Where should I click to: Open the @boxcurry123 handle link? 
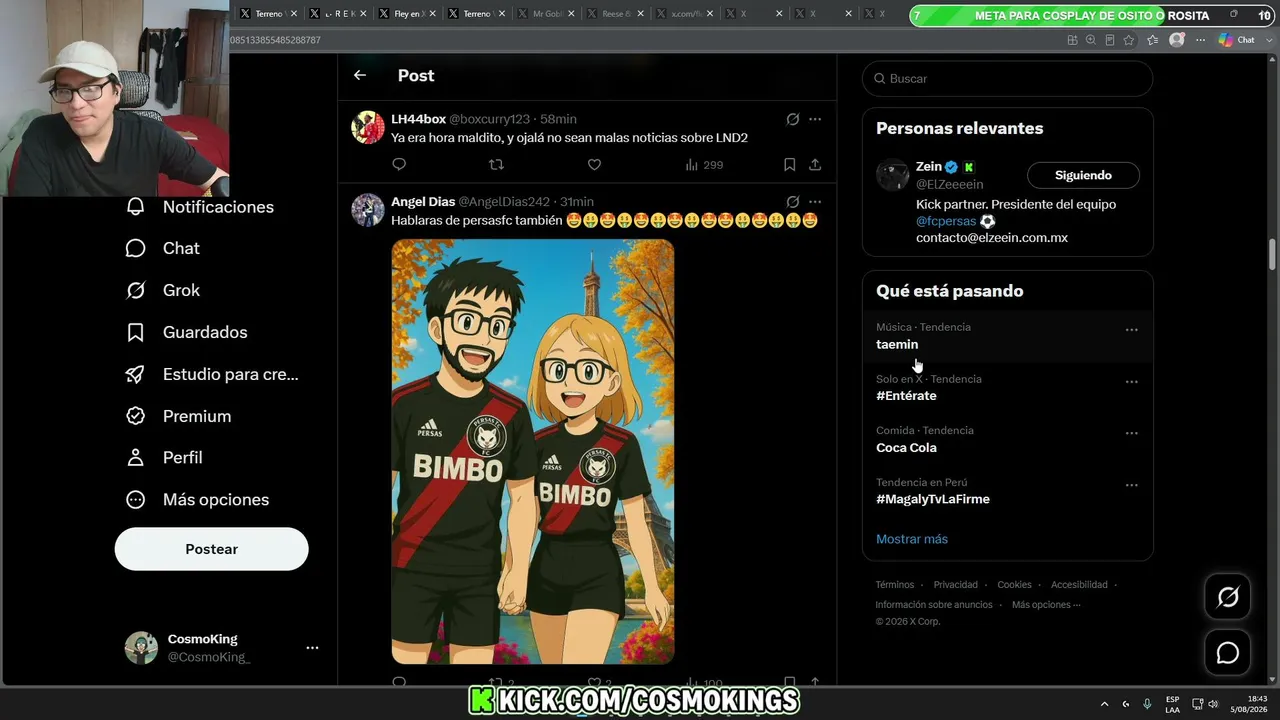(x=490, y=119)
